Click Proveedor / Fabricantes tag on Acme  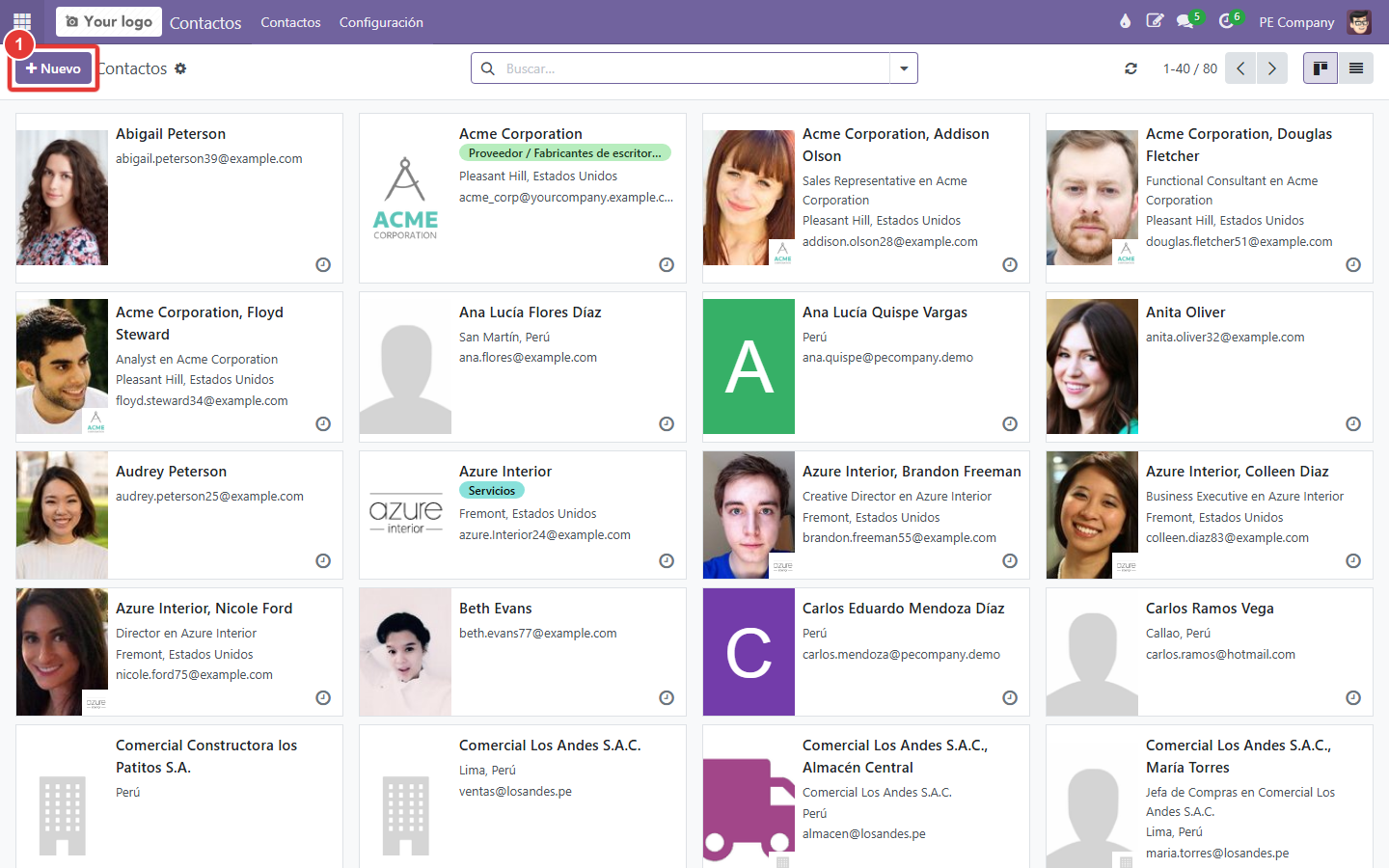[x=565, y=153]
